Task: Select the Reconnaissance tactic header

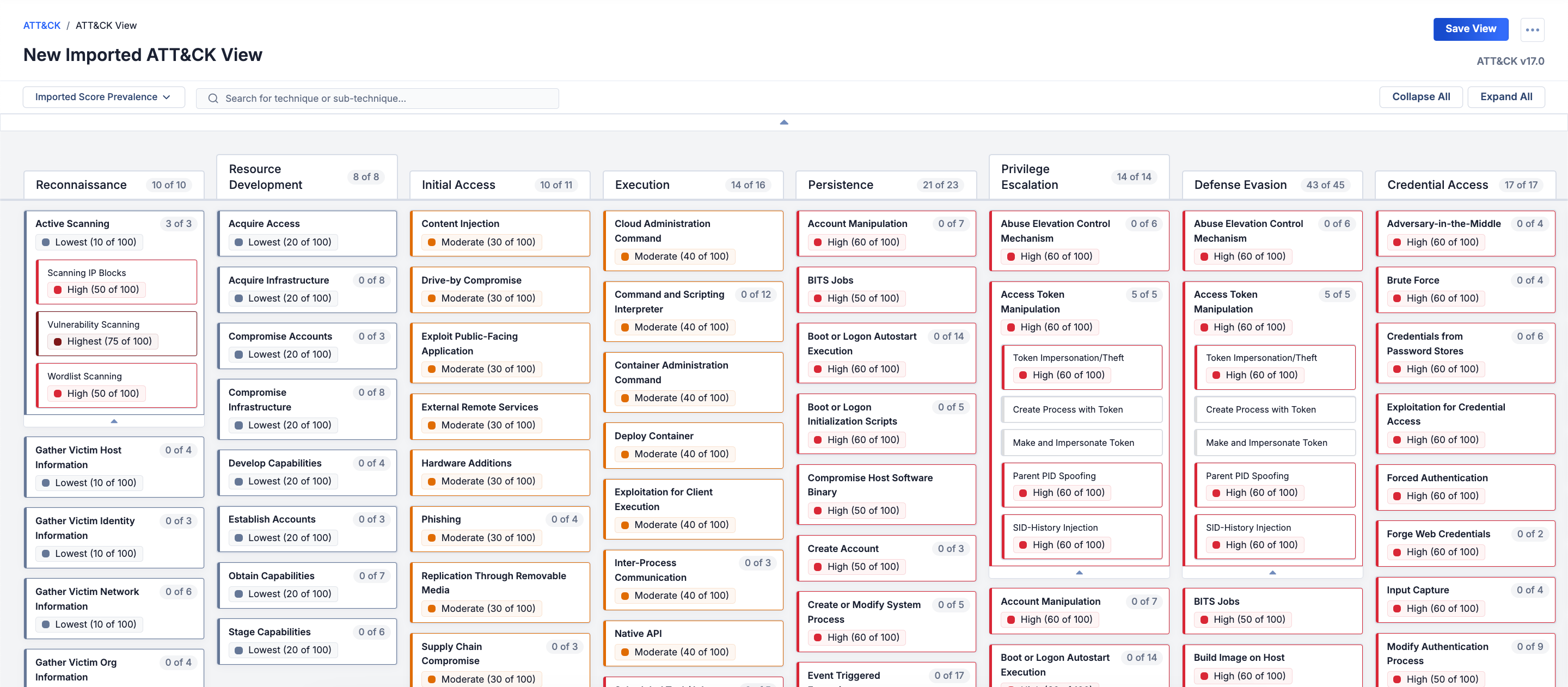Action: click(81, 185)
